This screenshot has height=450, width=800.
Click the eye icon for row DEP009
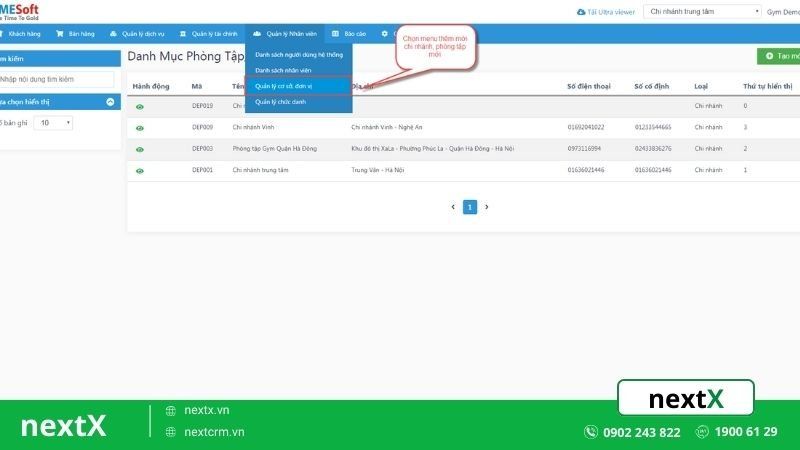(140, 128)
